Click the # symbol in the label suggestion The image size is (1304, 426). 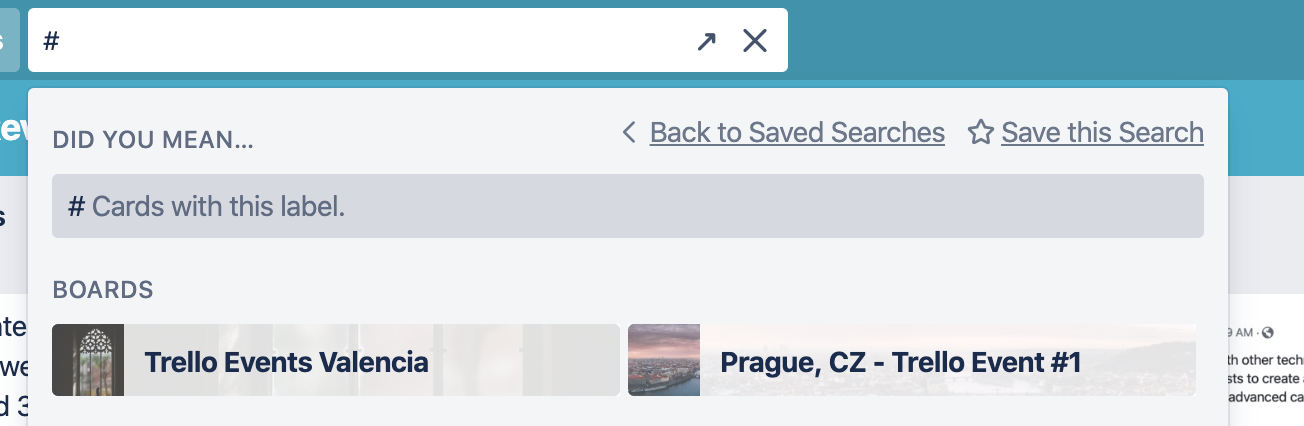76,207
